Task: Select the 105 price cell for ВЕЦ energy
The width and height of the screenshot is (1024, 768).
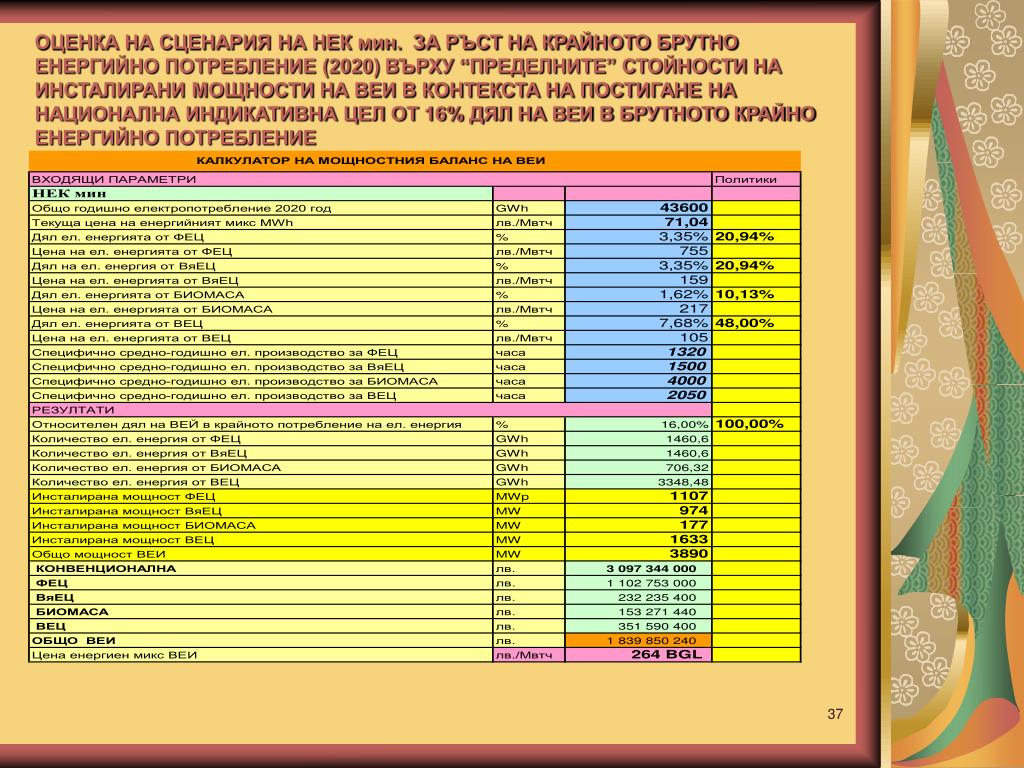Action: [638, 337]
